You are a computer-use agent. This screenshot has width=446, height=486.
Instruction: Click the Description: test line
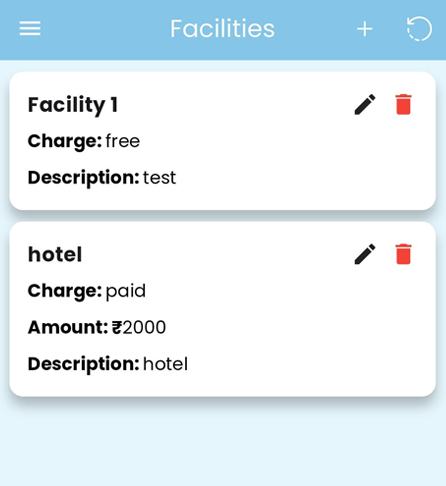pos(102,178)
